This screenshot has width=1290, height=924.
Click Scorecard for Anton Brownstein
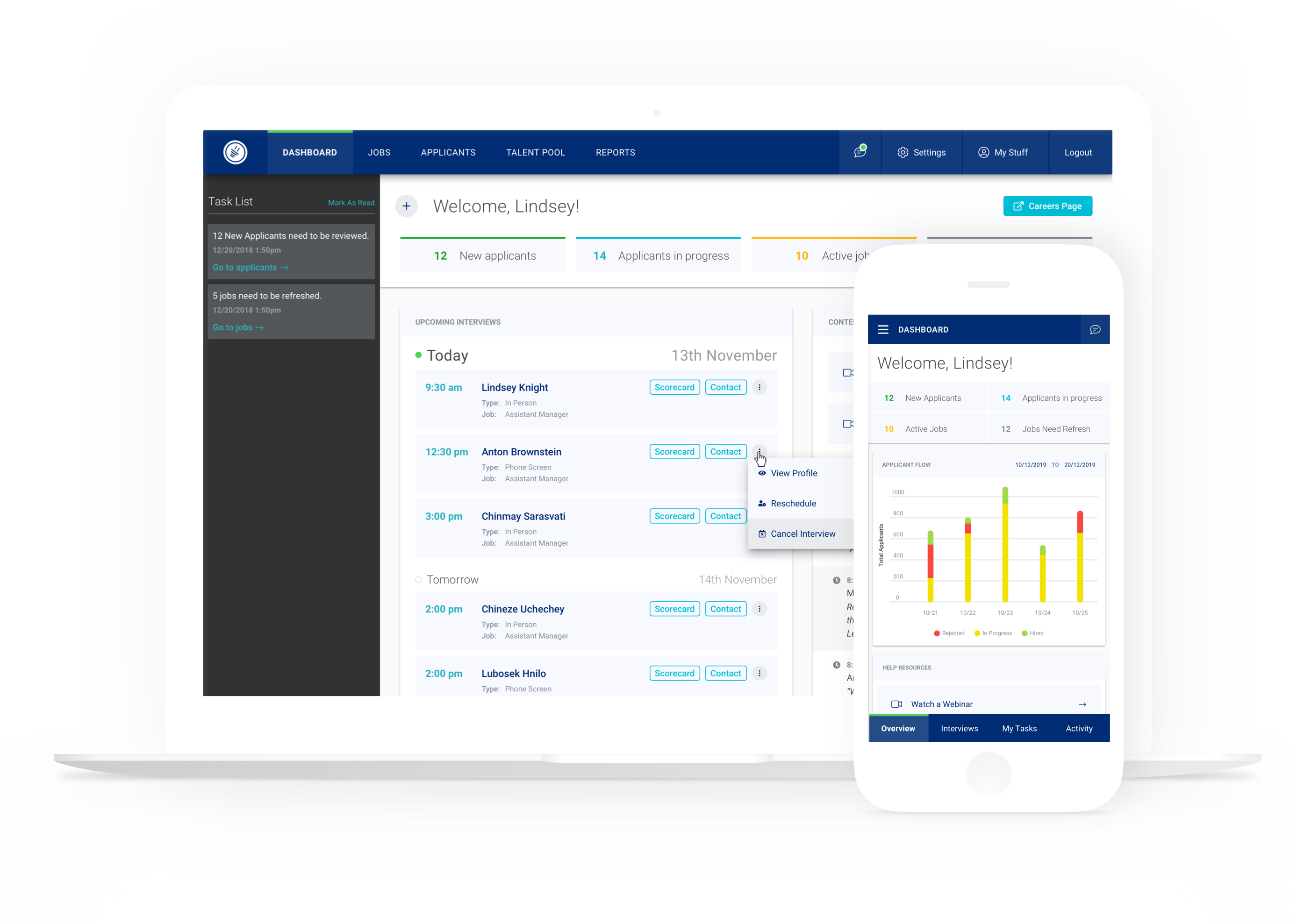tap(674, 451)
